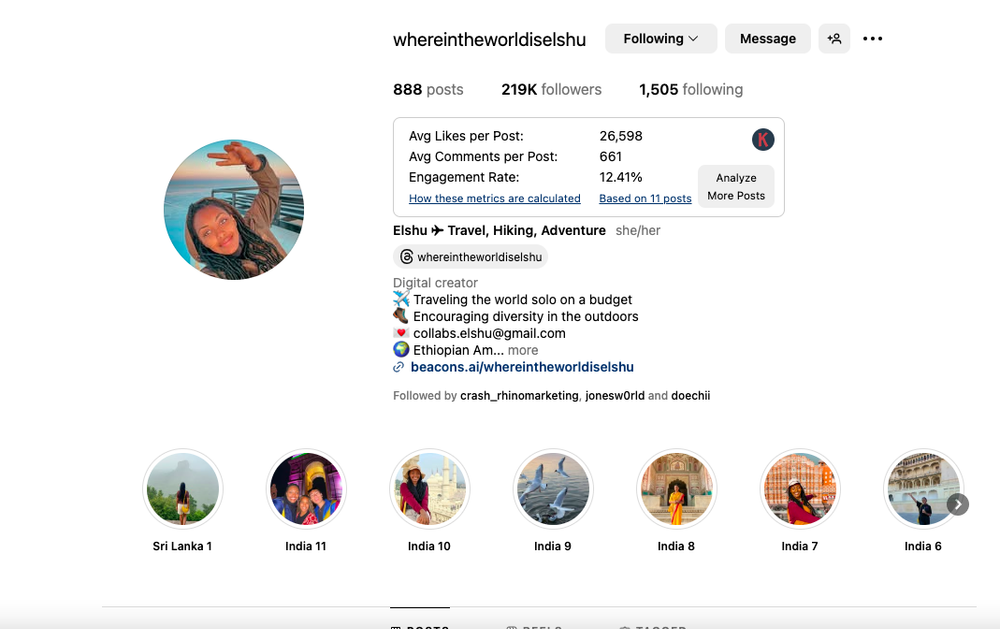This screenshot has height=629, width=1000.
Task: Open the 1,505 following list
Action: [691, 89]
